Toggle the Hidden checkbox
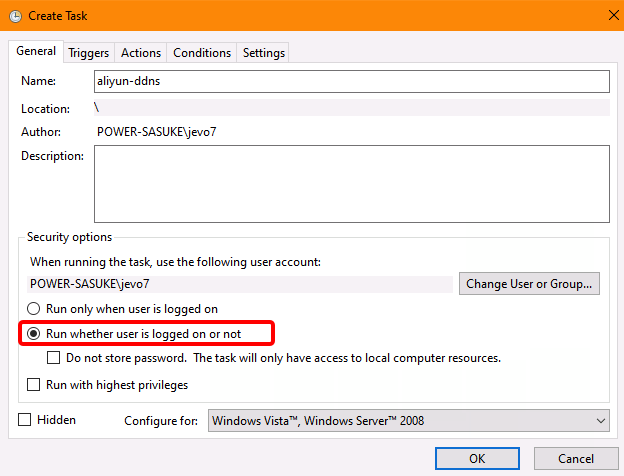Image resolution: width=624 pixels, height=476 pixels. coord(25,420)
